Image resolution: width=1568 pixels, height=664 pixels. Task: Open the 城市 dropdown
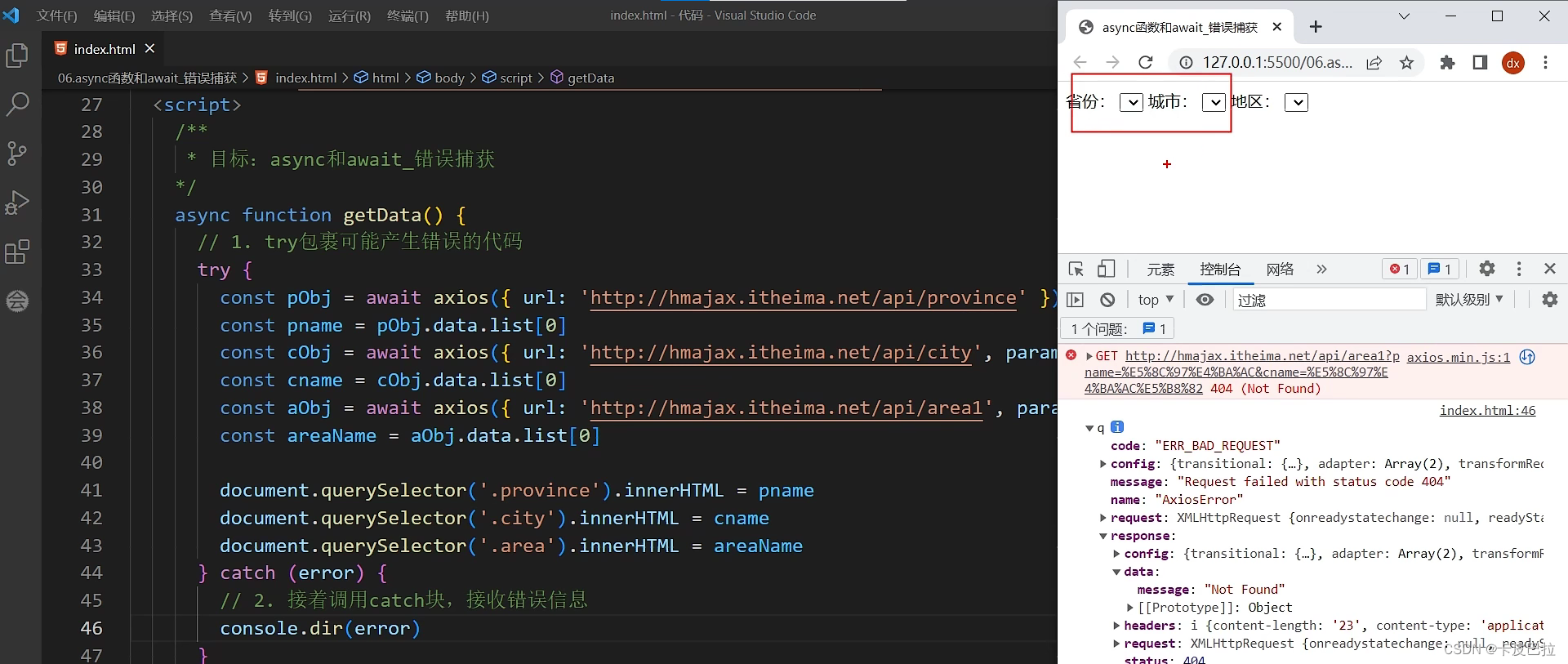[x=1214, y=102]
